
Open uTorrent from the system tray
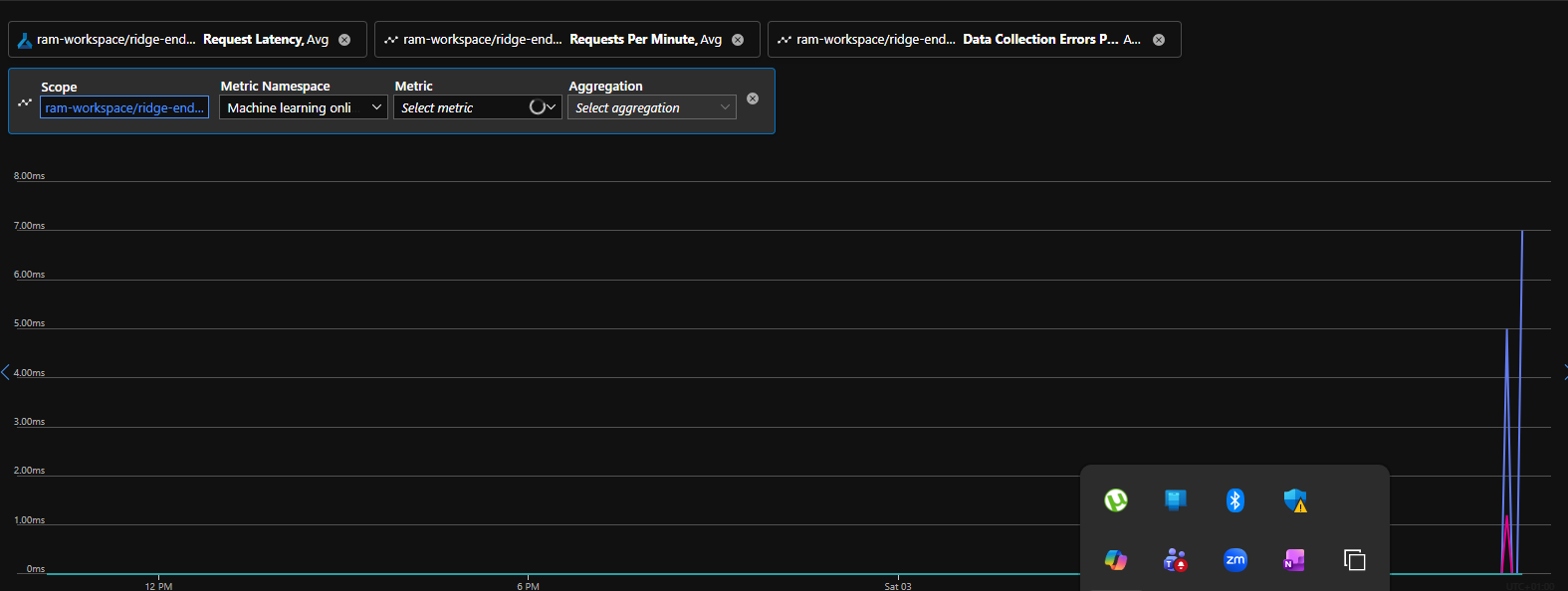click(1115, 500)
